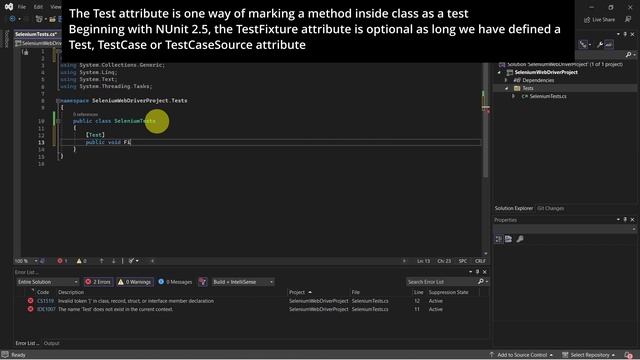Image resolution: width=640 pixels, height=360 pixels.
Task: Select the 'Invalid token' error row
Action: point(251,301)
